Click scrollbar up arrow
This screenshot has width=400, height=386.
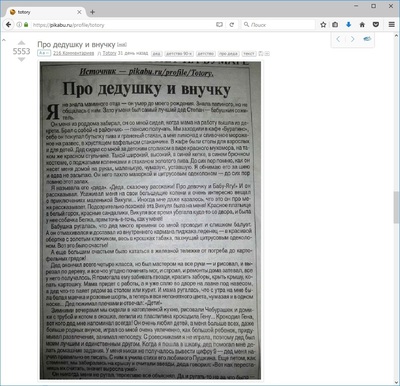396,35
